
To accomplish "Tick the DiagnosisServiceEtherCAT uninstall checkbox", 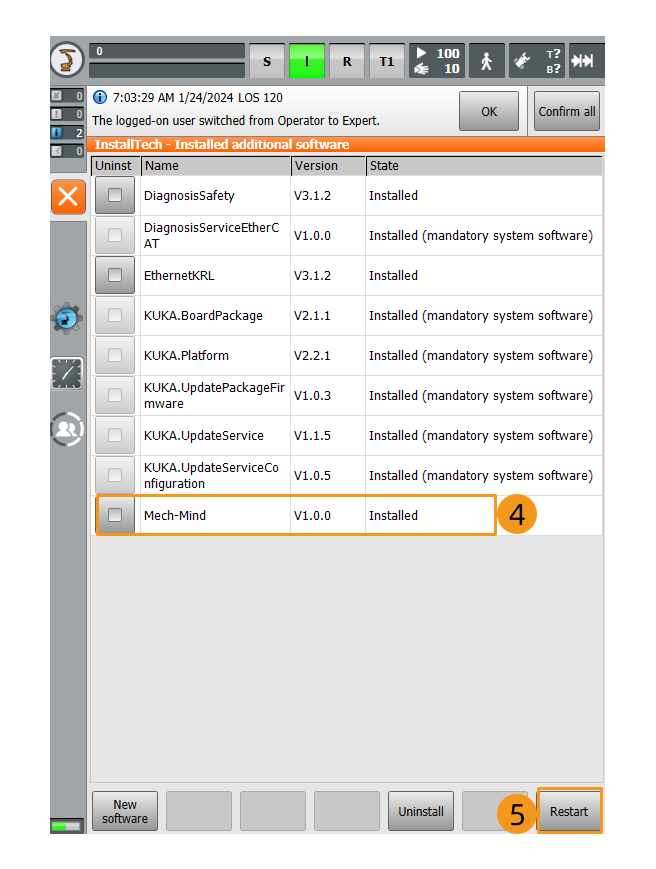I will pos(115,235).
